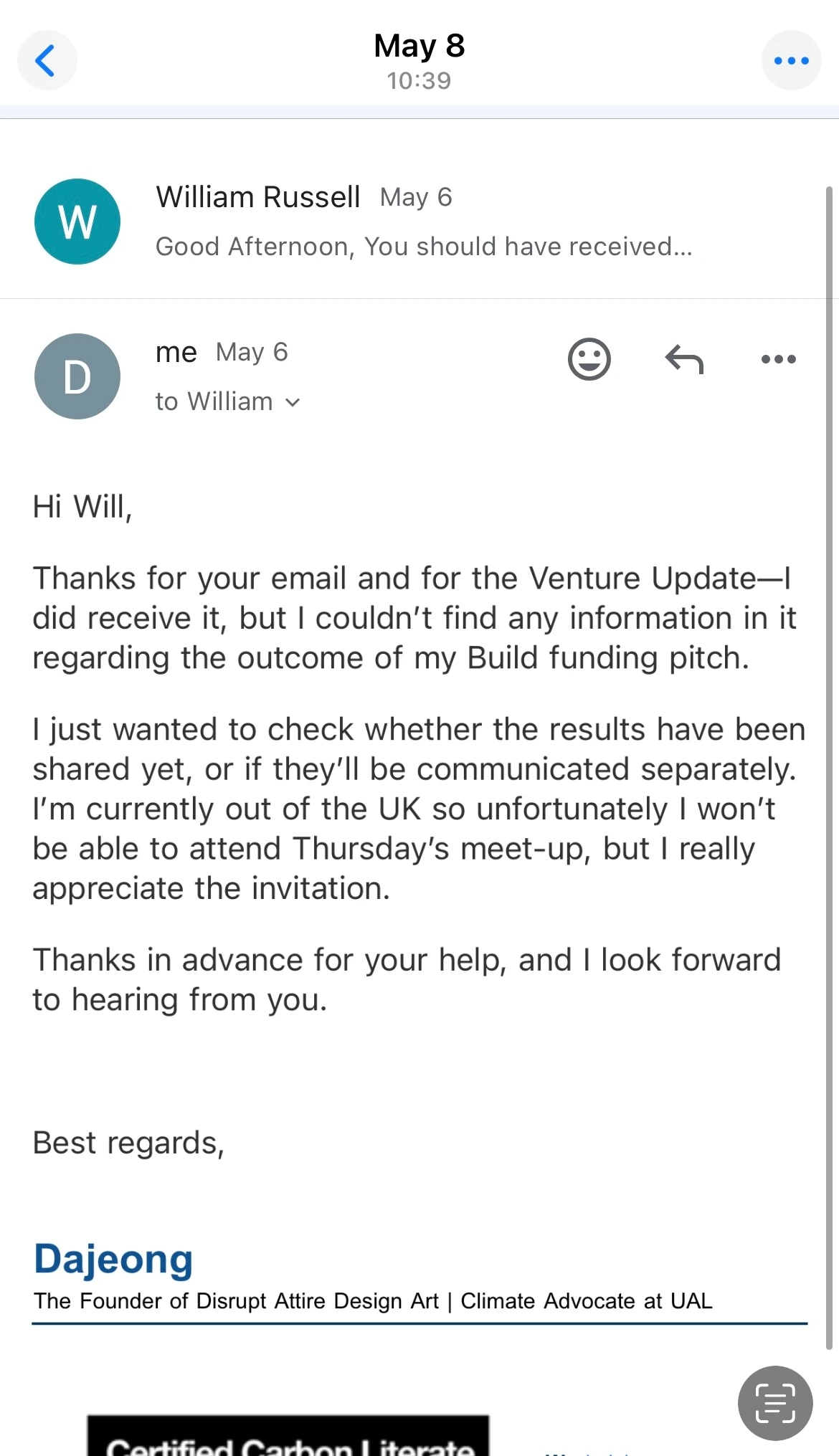Add an emoji reaction with the smiley icon

tap(589, 358)
